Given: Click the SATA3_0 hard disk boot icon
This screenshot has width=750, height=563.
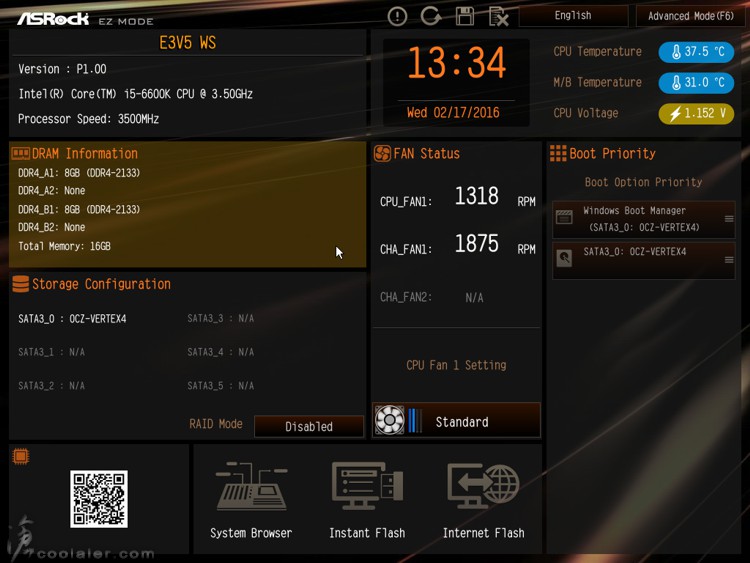Looking at the screenshot, I should pos(564,258).
